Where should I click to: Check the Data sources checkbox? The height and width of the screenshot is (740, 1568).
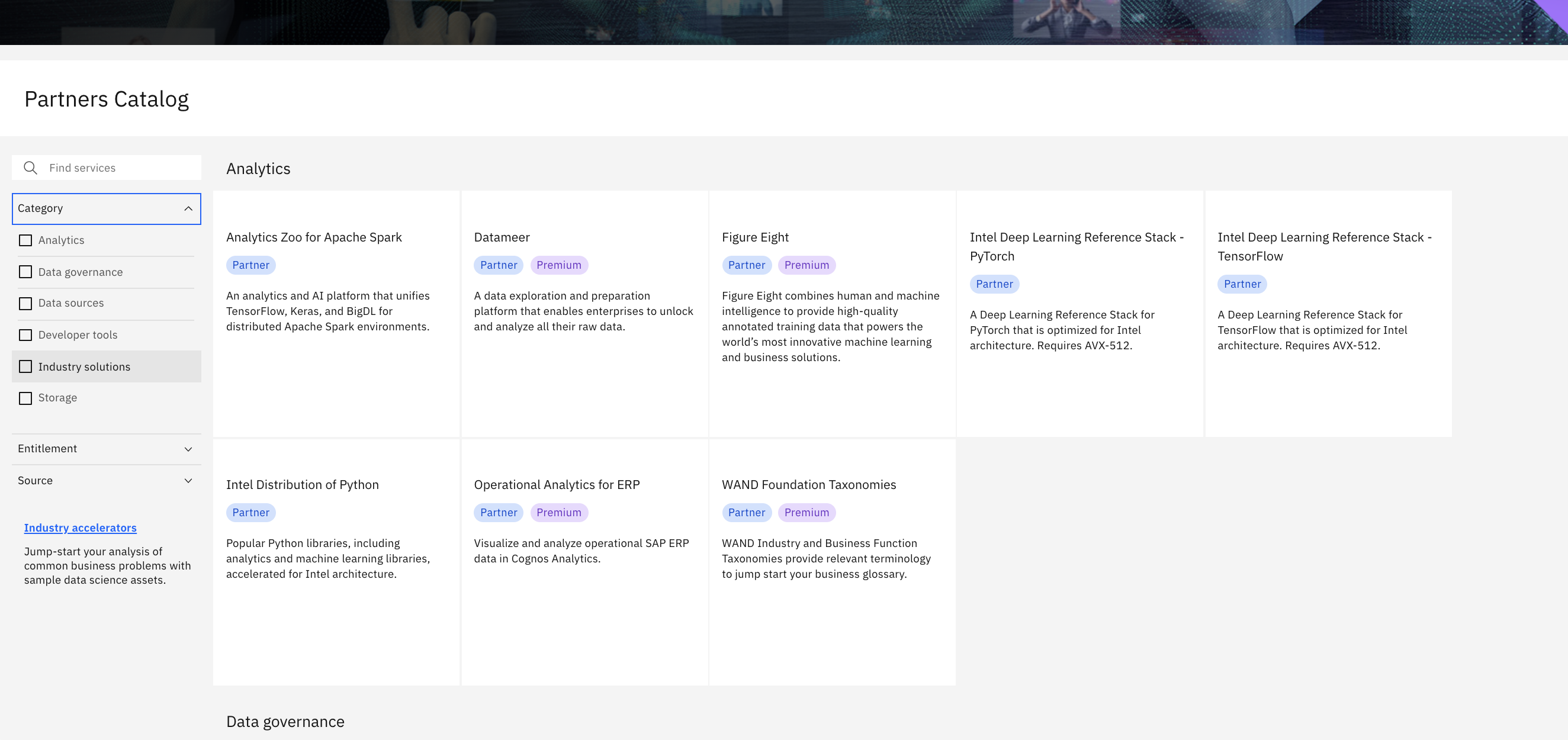[x=25, y=303]
